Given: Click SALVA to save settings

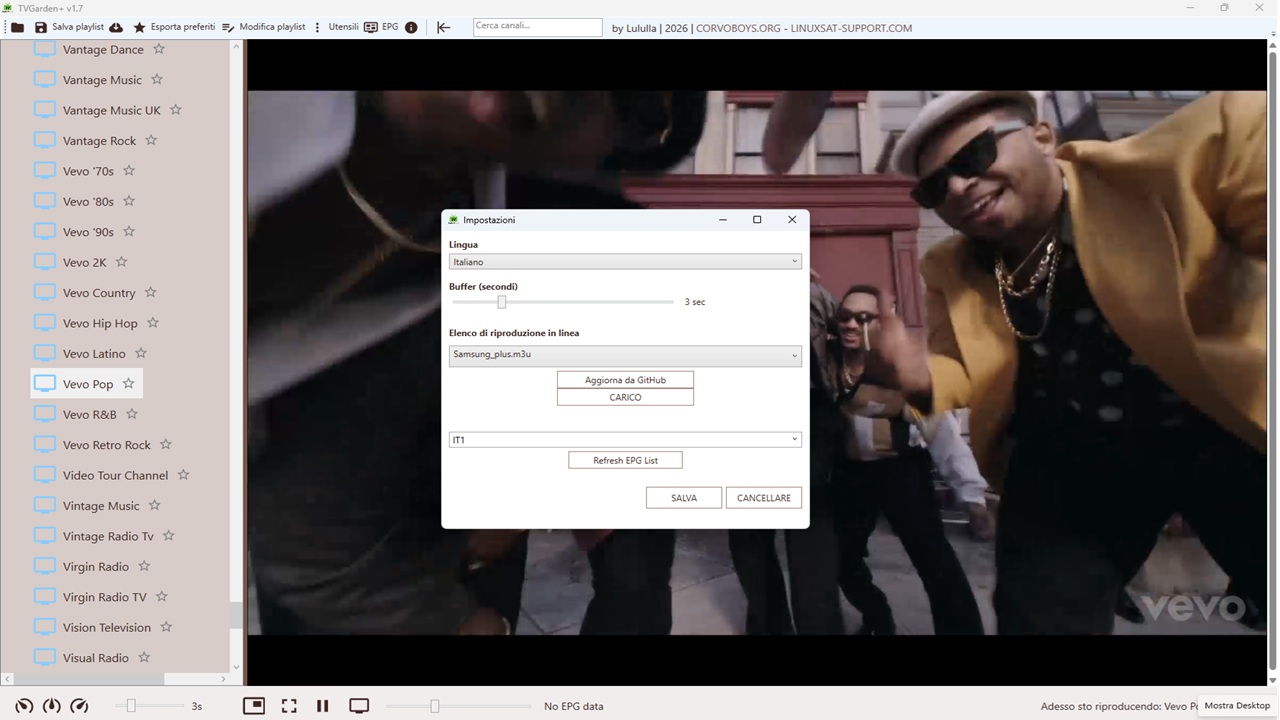Looking at the screenshot, I should pyautogui.click(x=684, y=498).
